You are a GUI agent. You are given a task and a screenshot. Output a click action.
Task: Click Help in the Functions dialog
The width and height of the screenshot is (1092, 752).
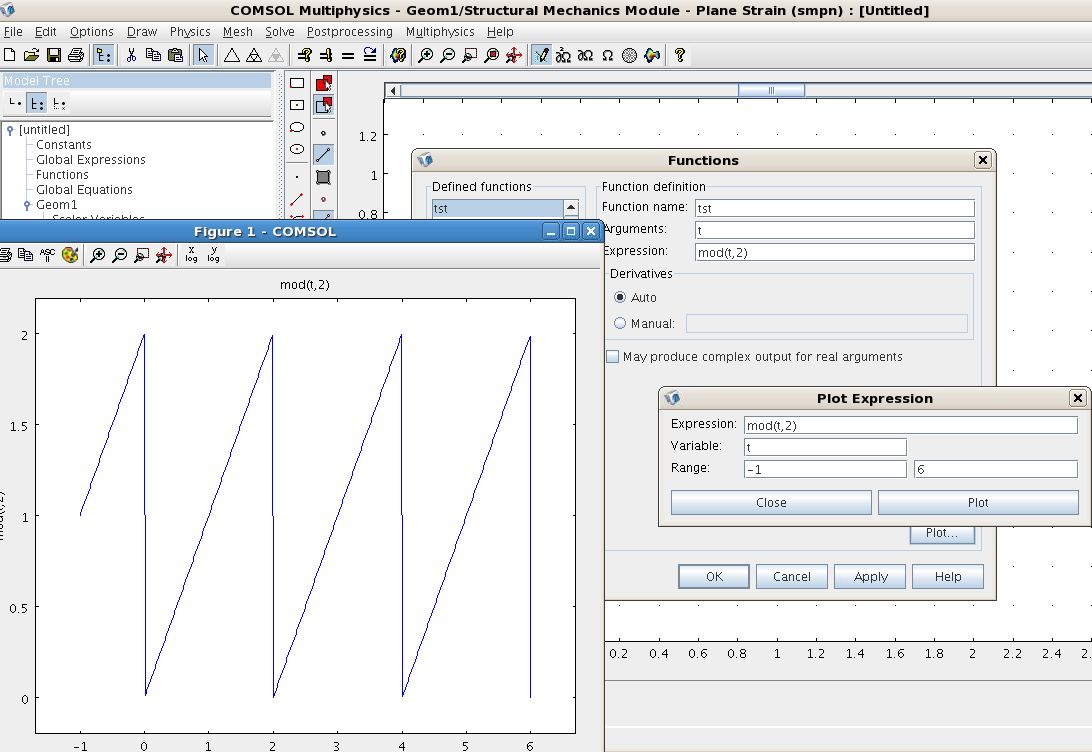click(x=948, y=577)
